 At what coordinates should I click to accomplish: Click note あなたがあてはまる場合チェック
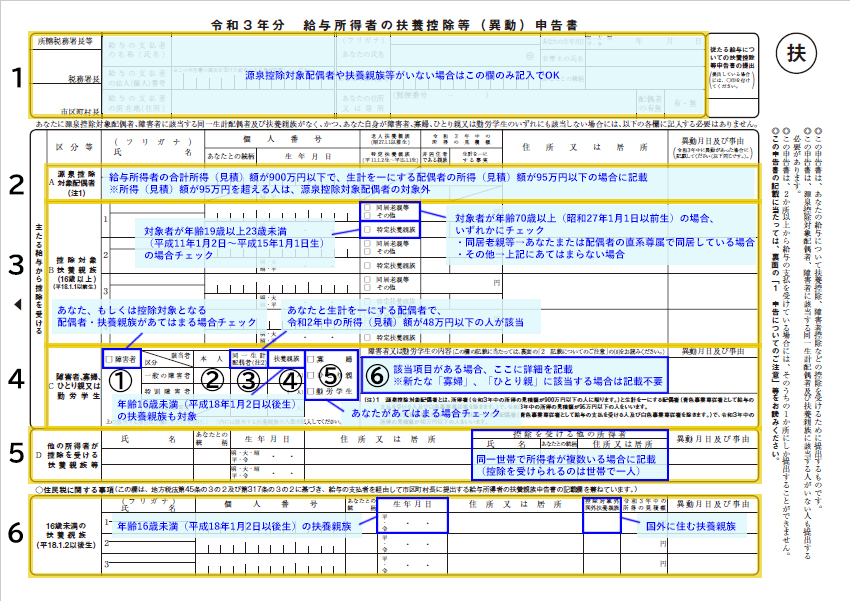point(426,413)
